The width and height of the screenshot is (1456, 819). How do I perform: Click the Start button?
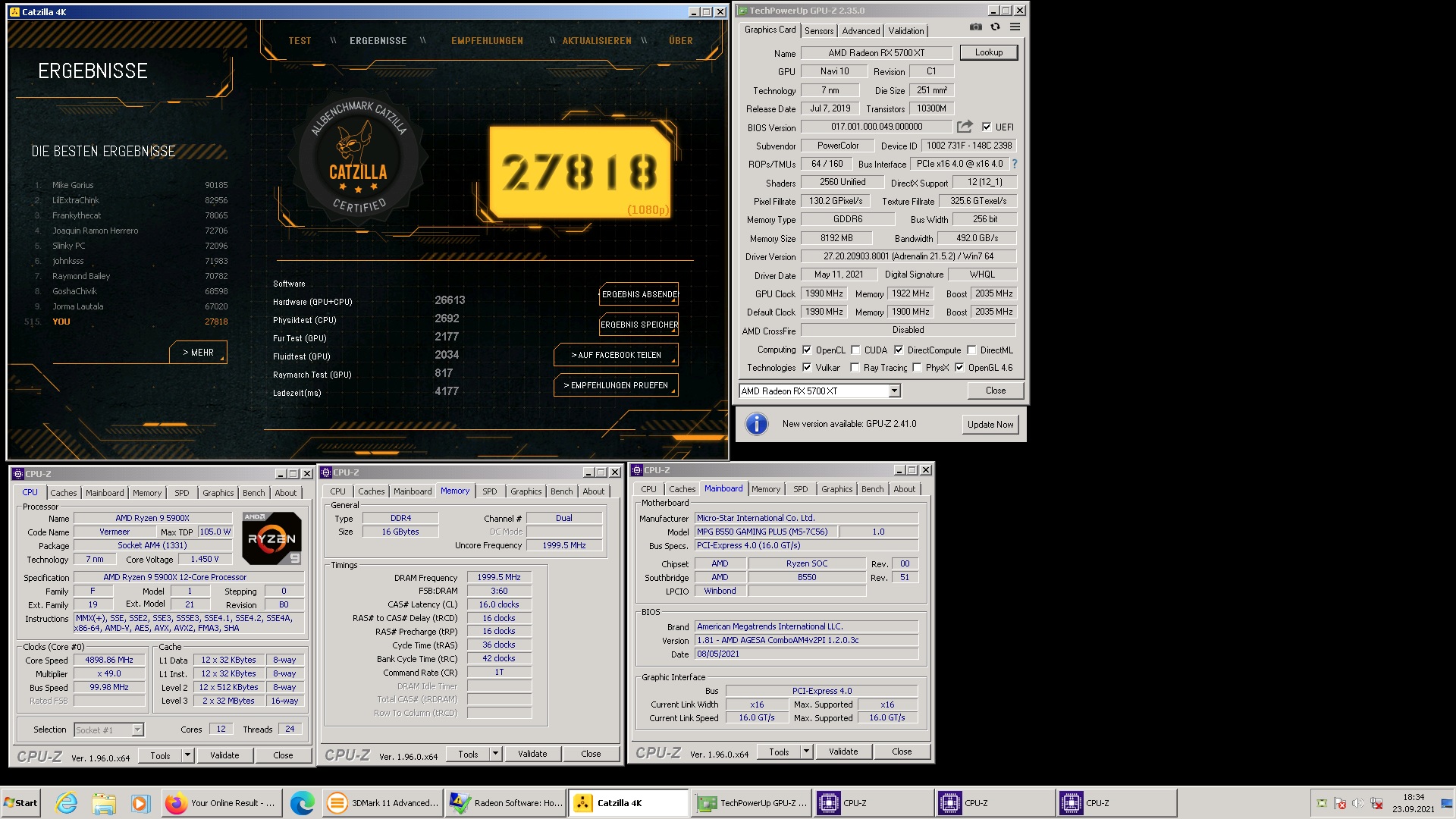(20, 803)
